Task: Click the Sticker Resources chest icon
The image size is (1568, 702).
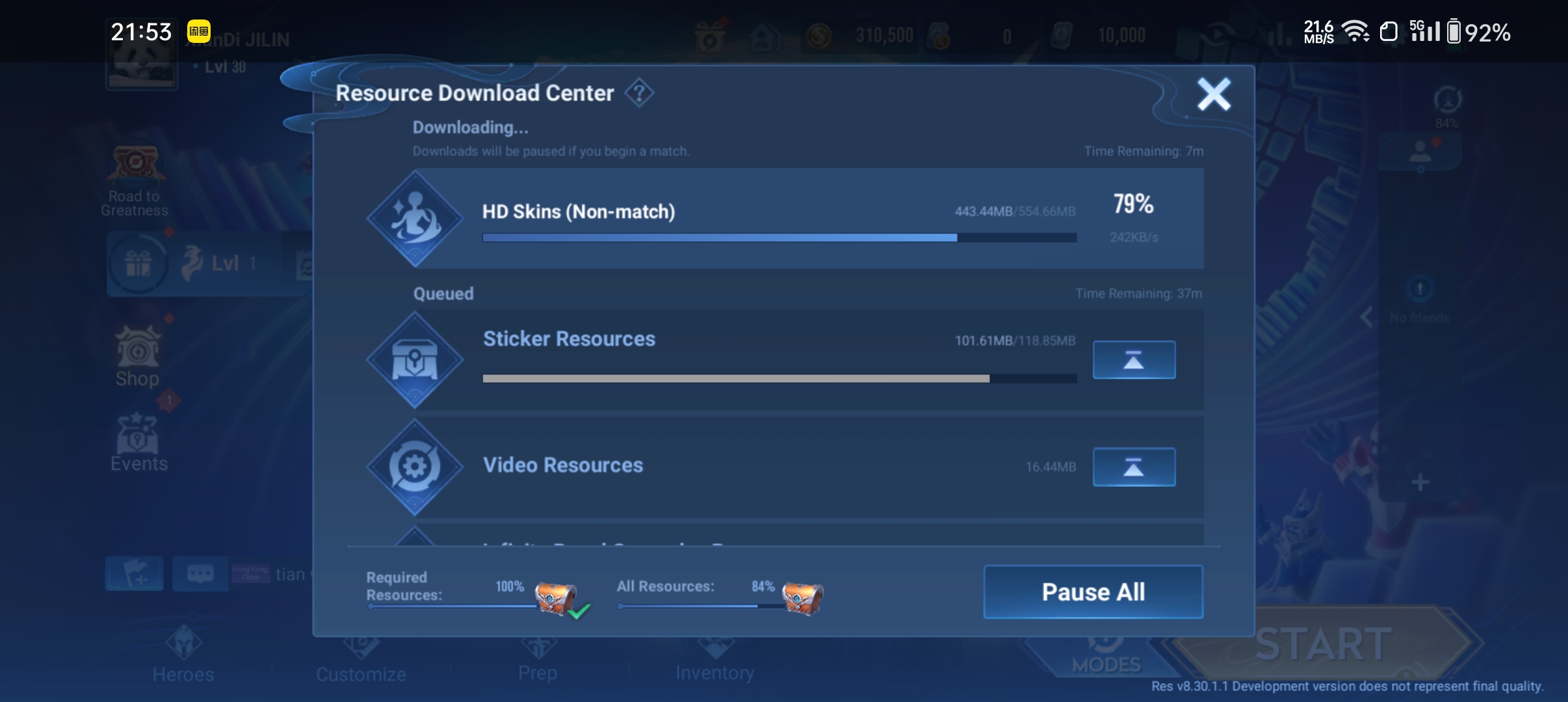Action: (x=415, y=359)
